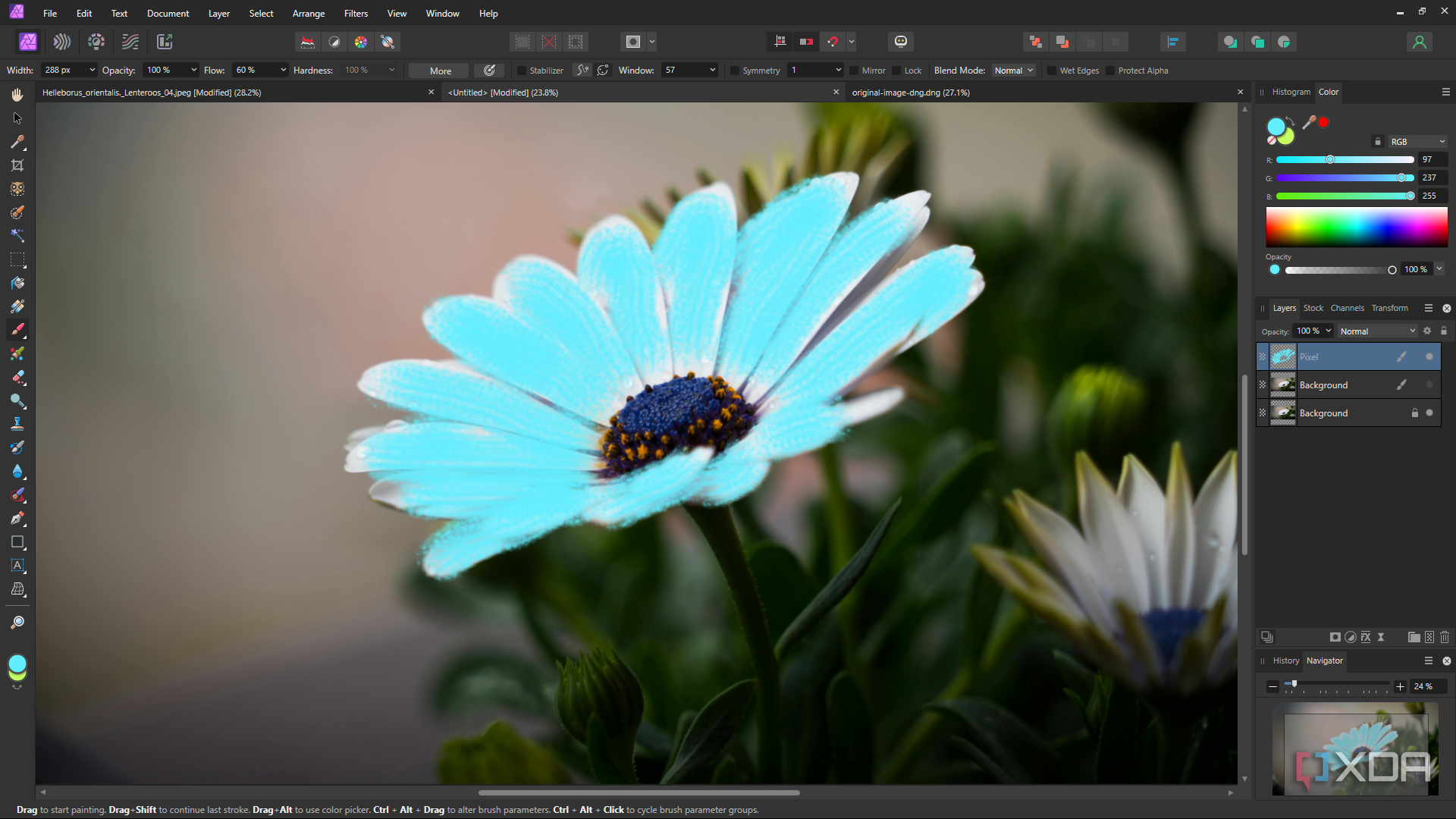Image resolution: width=1456 pixels, height=819 pixels.
Task: Select the Artistic Text tool
Action: (x=17, y=566)
